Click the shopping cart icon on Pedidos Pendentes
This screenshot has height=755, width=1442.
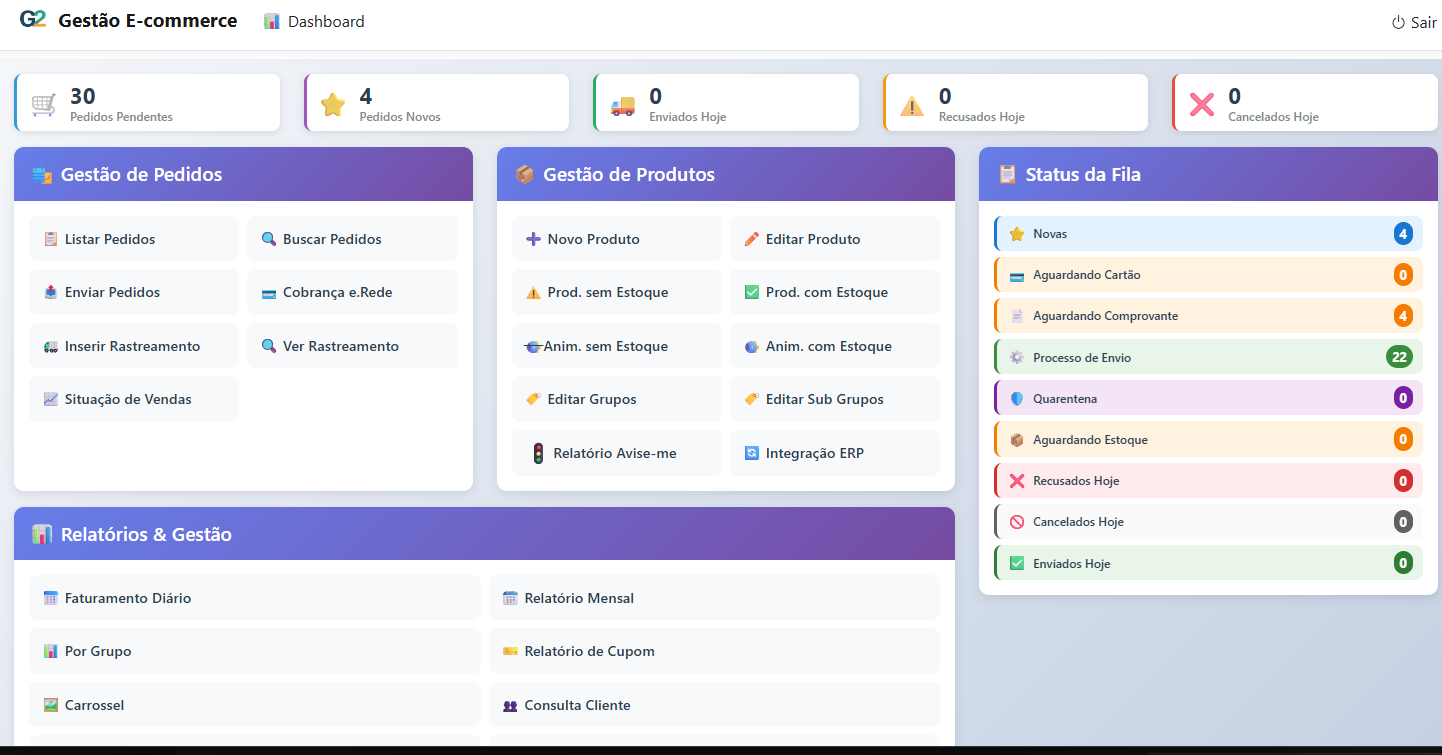[x=44, y=104]
